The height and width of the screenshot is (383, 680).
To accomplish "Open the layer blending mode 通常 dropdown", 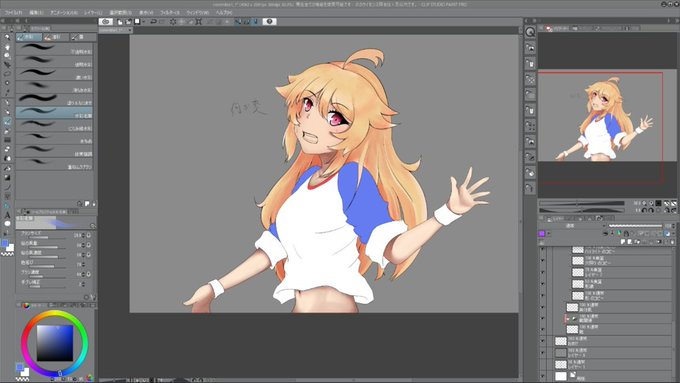I will tap(572, 226).
